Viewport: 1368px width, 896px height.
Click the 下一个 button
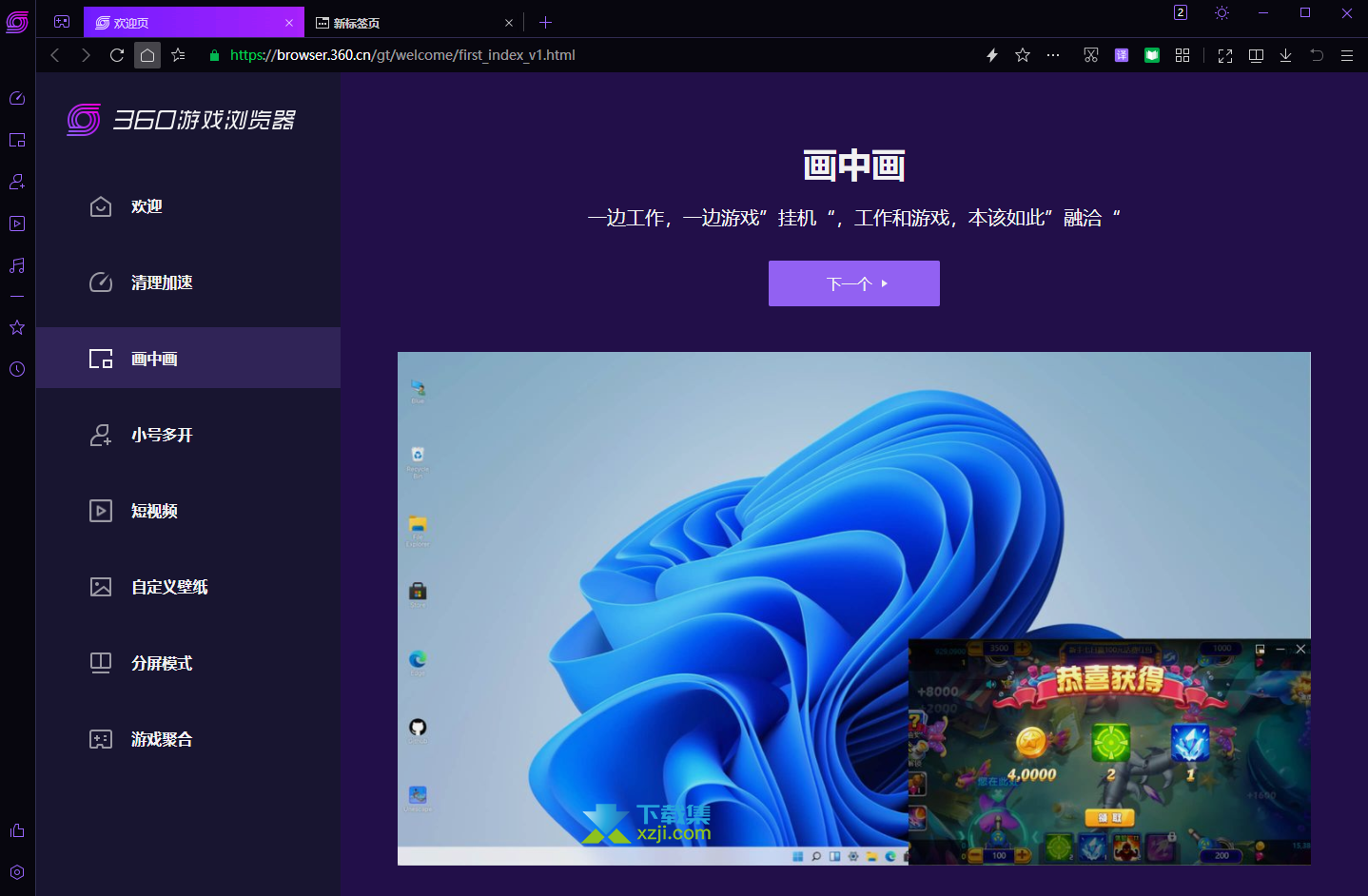click(x=854, y=283)
